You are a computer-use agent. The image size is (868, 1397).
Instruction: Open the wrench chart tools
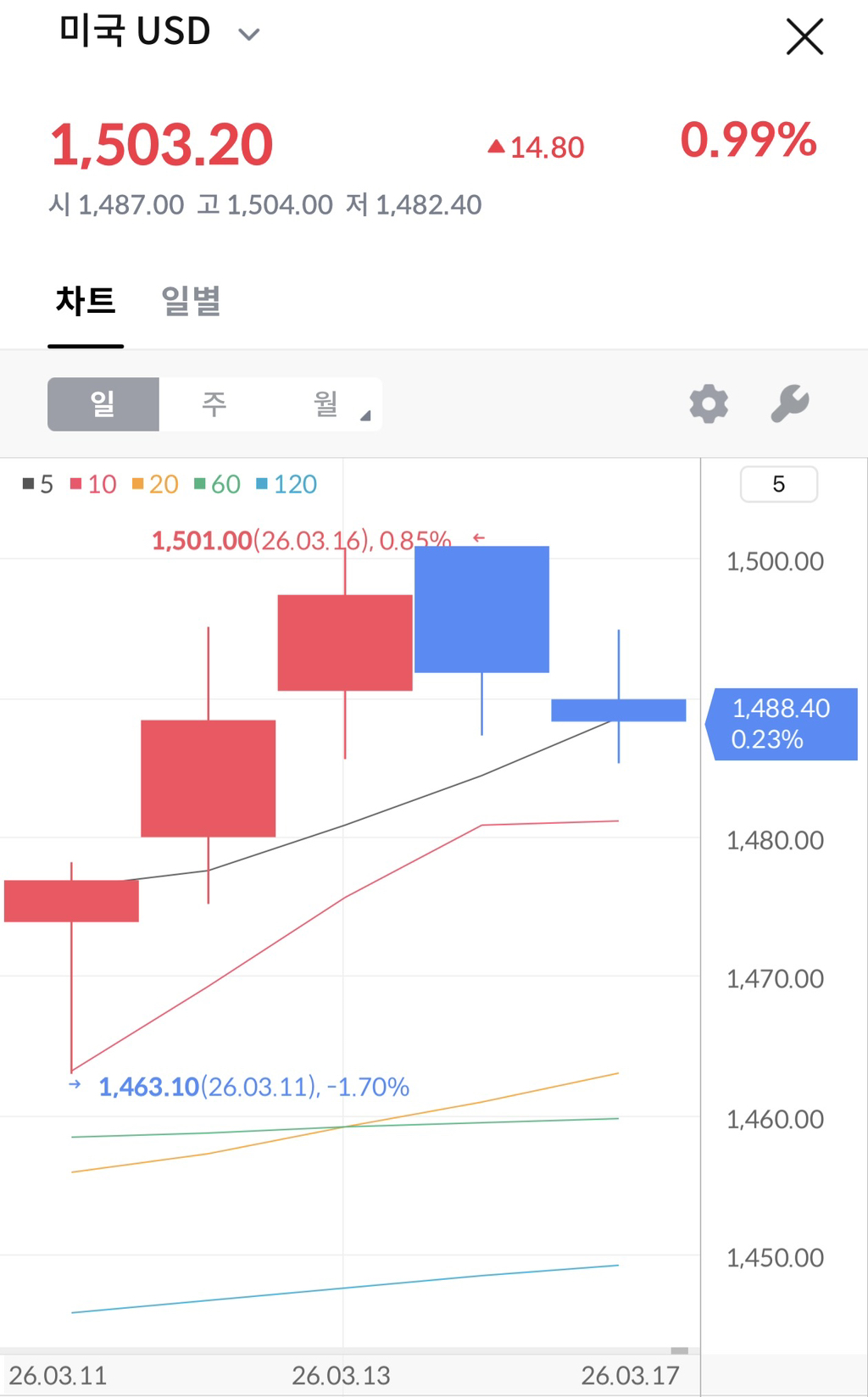(790, 404)
